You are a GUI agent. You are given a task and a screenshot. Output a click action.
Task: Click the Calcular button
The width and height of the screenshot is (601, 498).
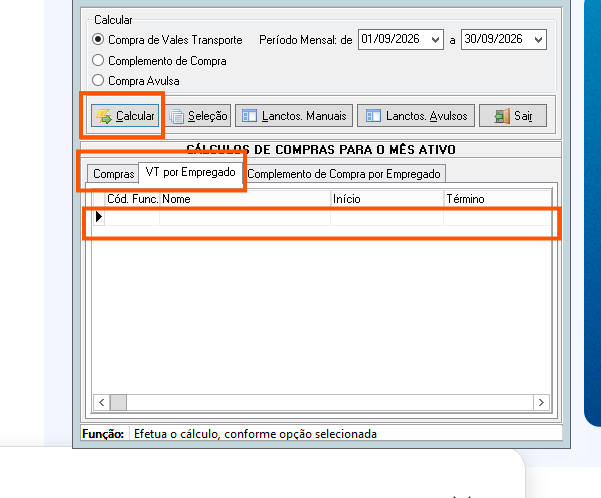pyautogui.click(x=125, y=116)
